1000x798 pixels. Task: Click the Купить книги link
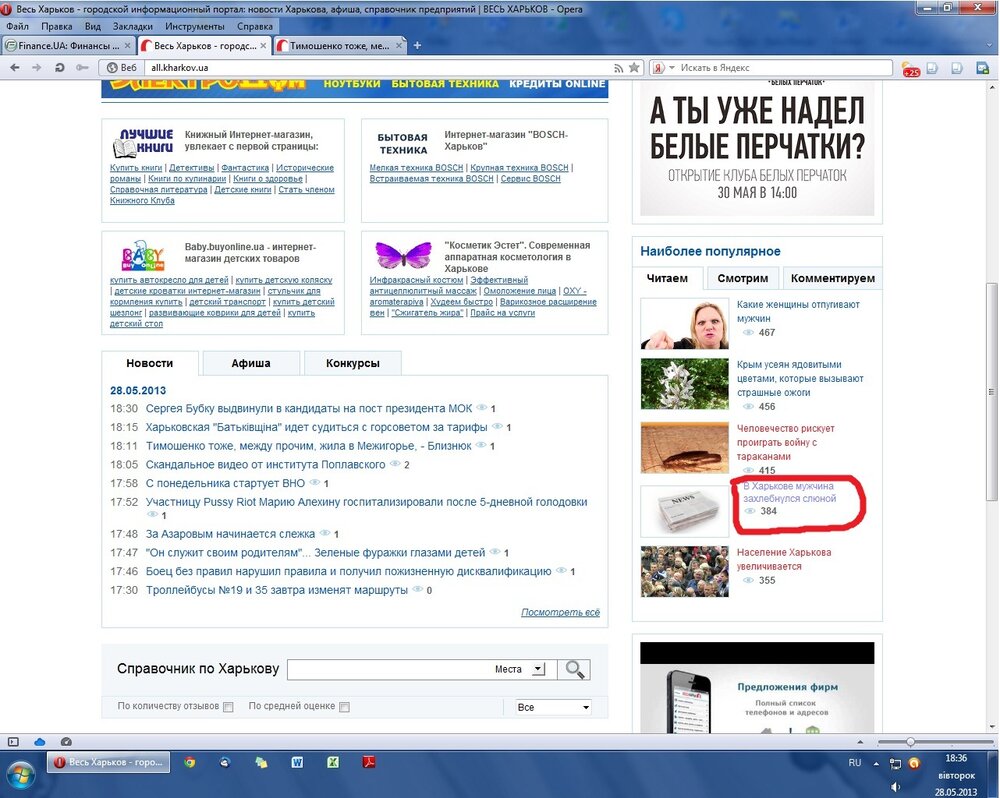pyautogui.click(x=136, y=168)
